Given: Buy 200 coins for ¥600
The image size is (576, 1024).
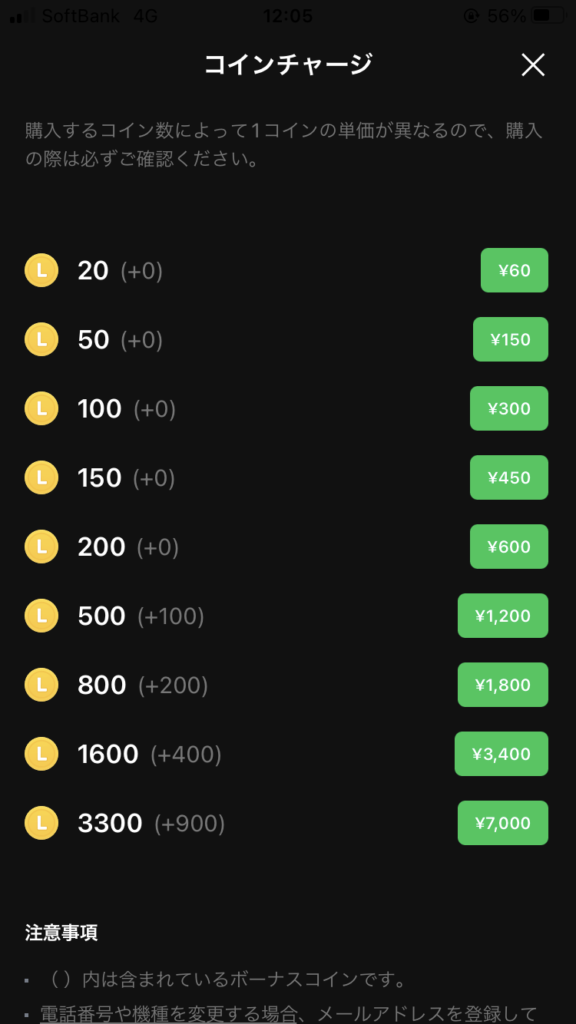Looking at the screenshot, I should click(509, 547).
